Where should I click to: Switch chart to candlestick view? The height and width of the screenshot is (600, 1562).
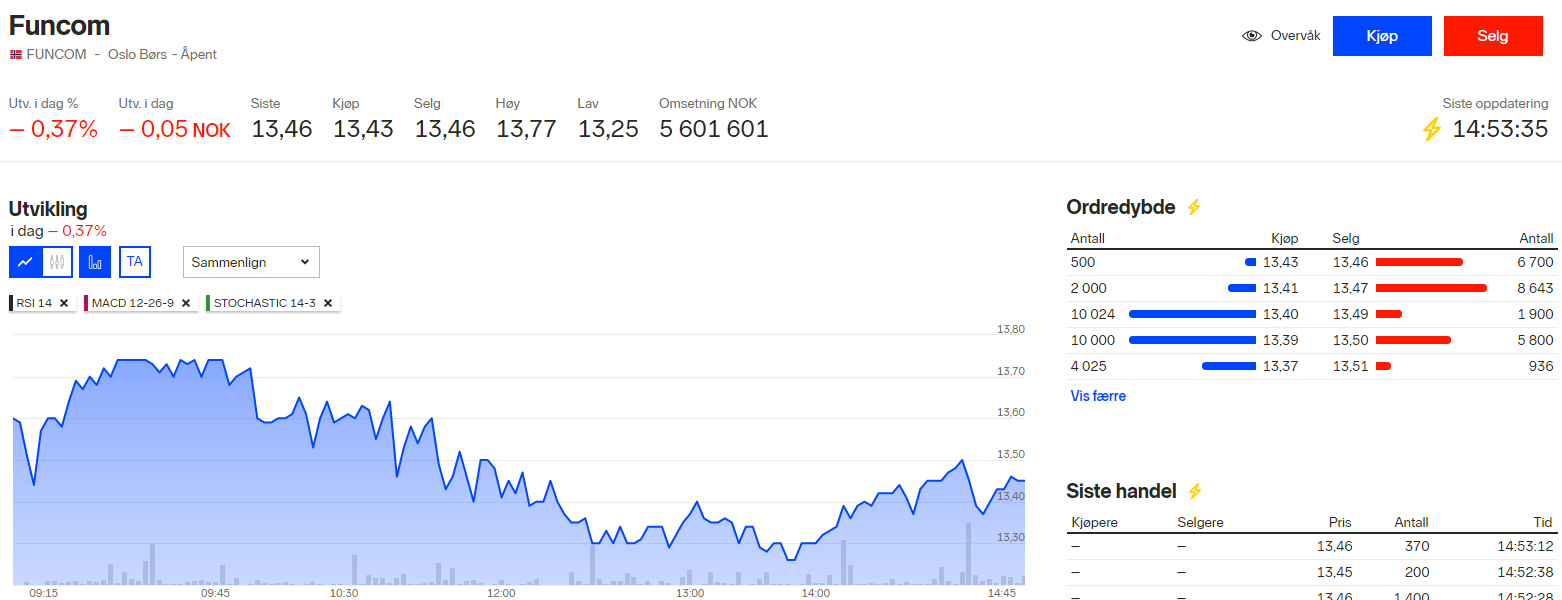pyautogui.click(x=56, y=262)
